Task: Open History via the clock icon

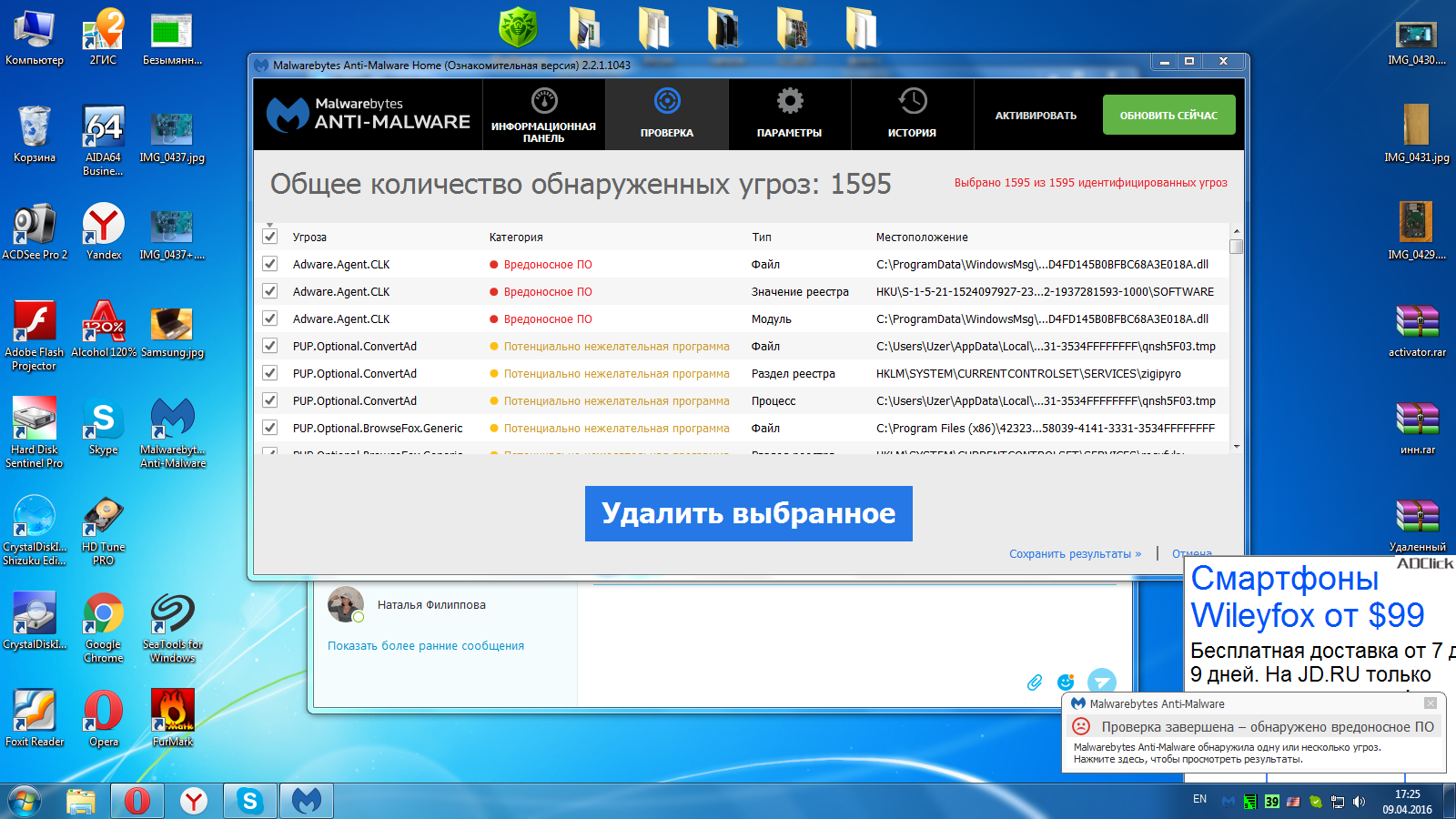Action: coord(912,101)
